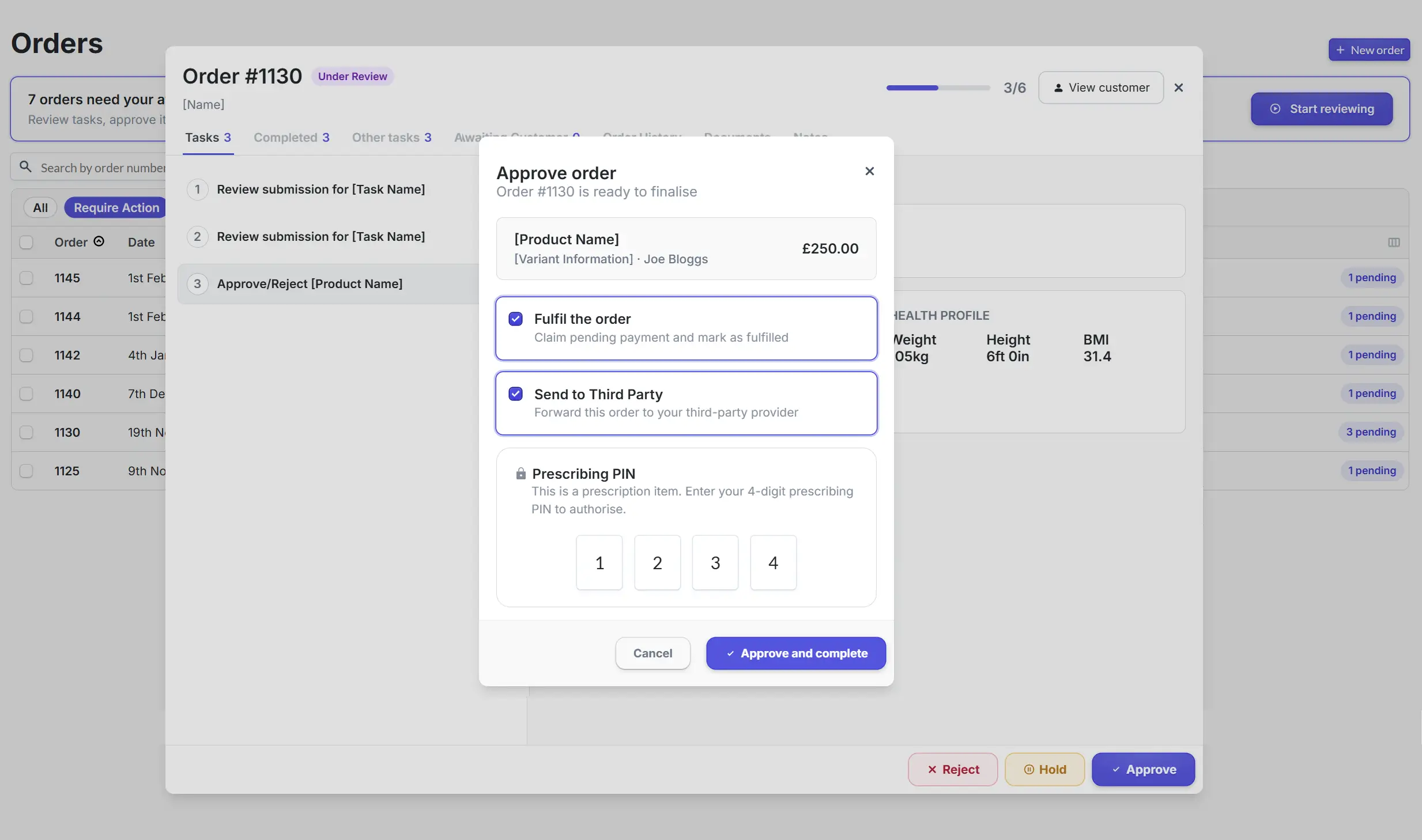Switch to the Completed tab

[292, 137]
